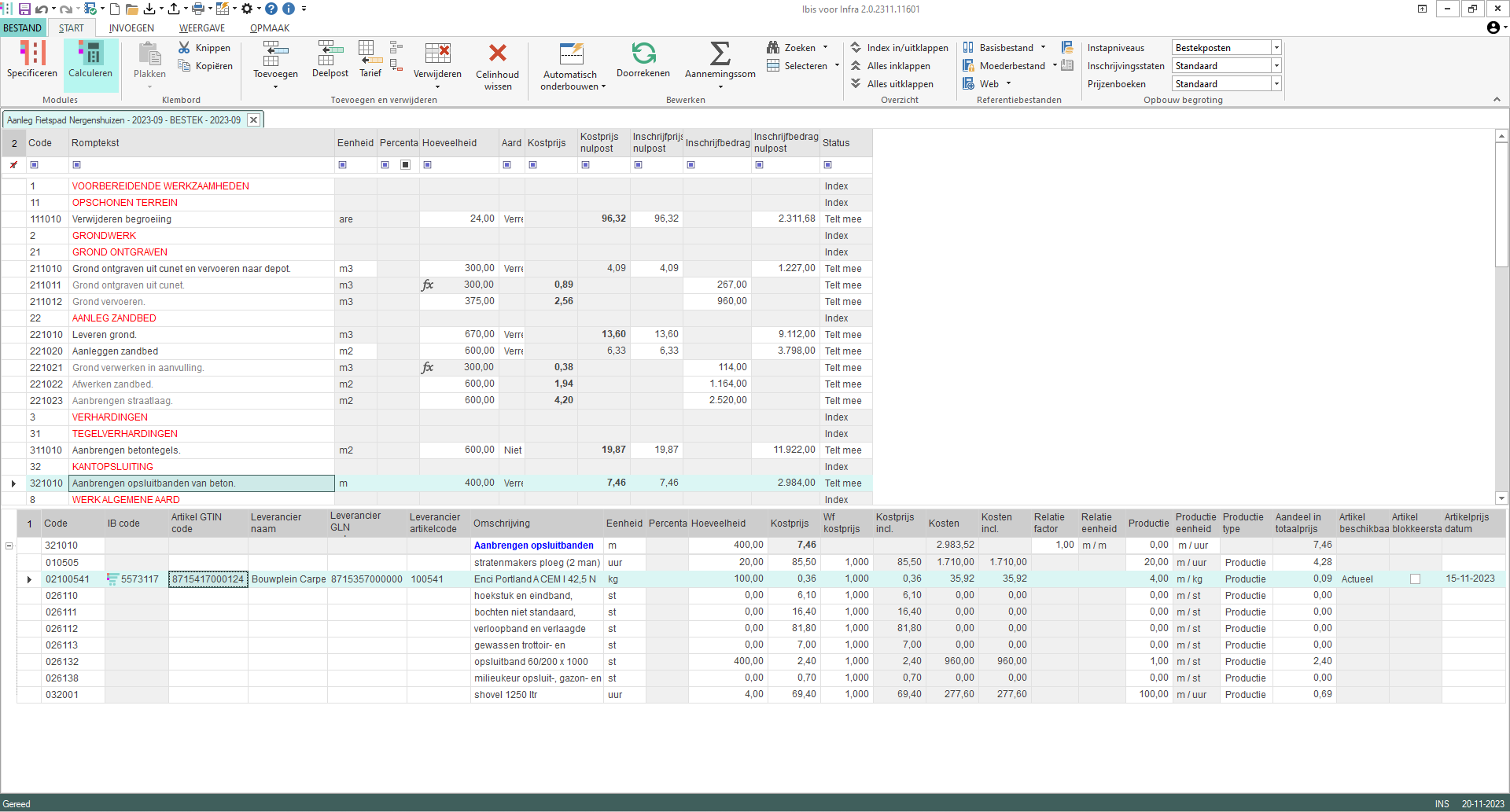1510x812 pixels.
Task: Click the Web reference icon
Action: point(968,84)
